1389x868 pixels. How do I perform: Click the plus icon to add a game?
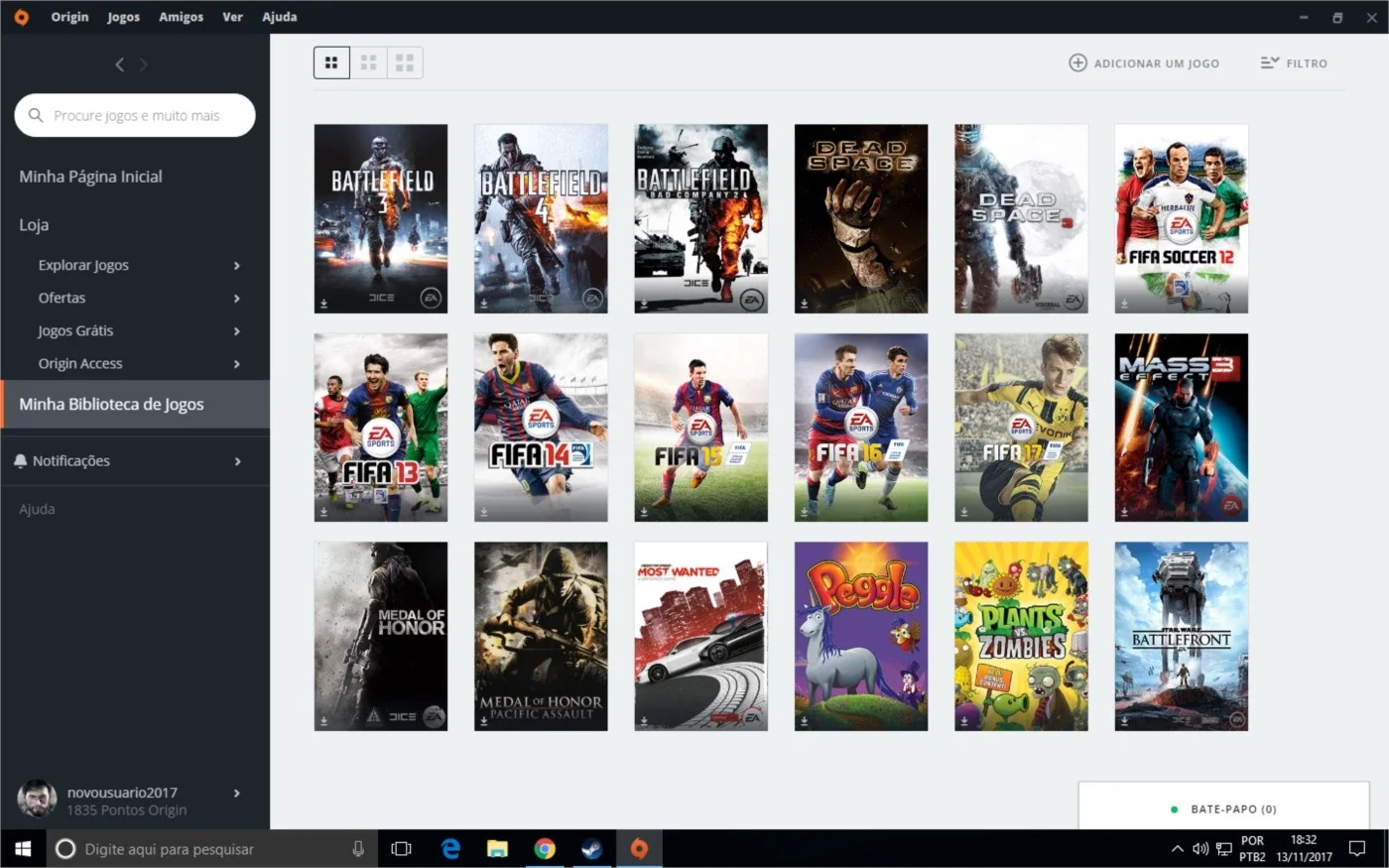(1077, 62)
